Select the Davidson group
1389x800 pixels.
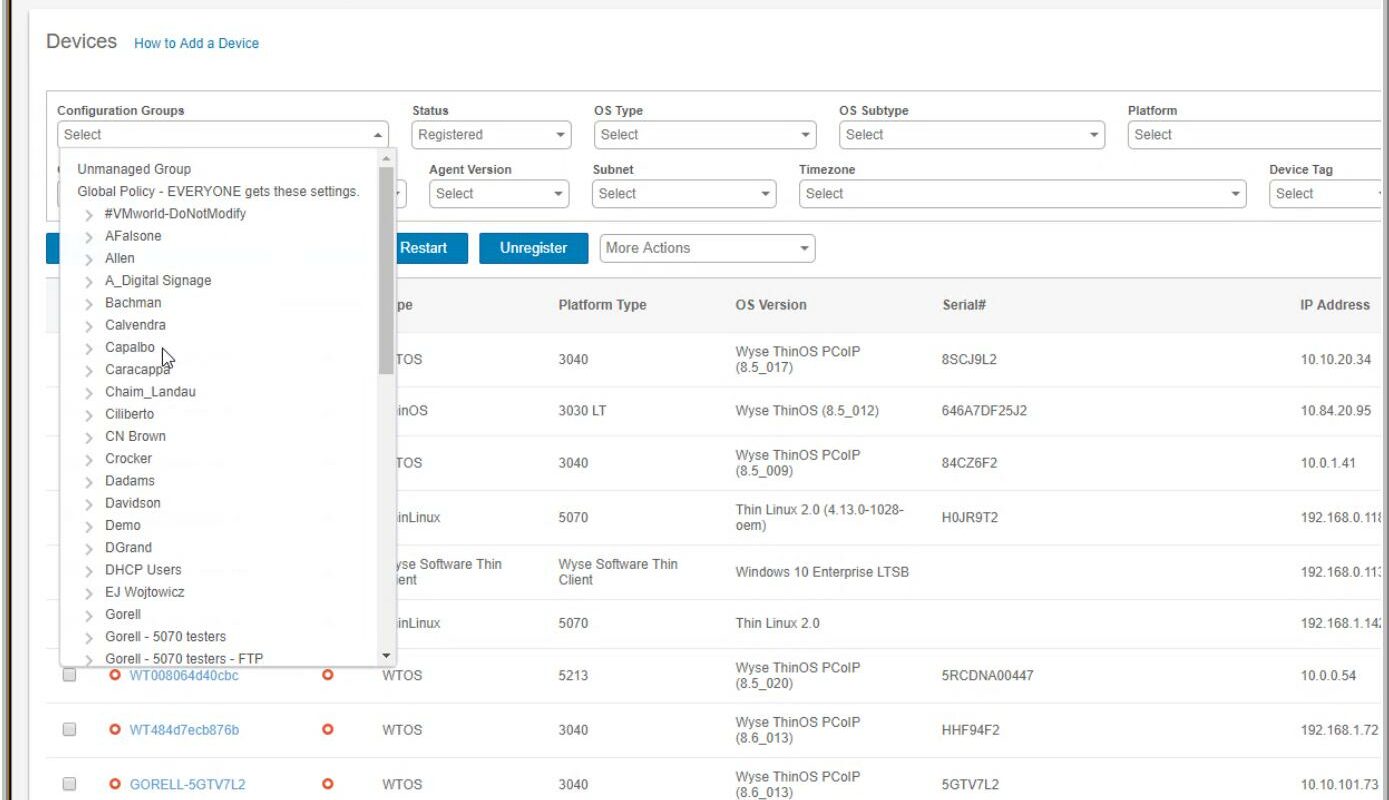133,503
